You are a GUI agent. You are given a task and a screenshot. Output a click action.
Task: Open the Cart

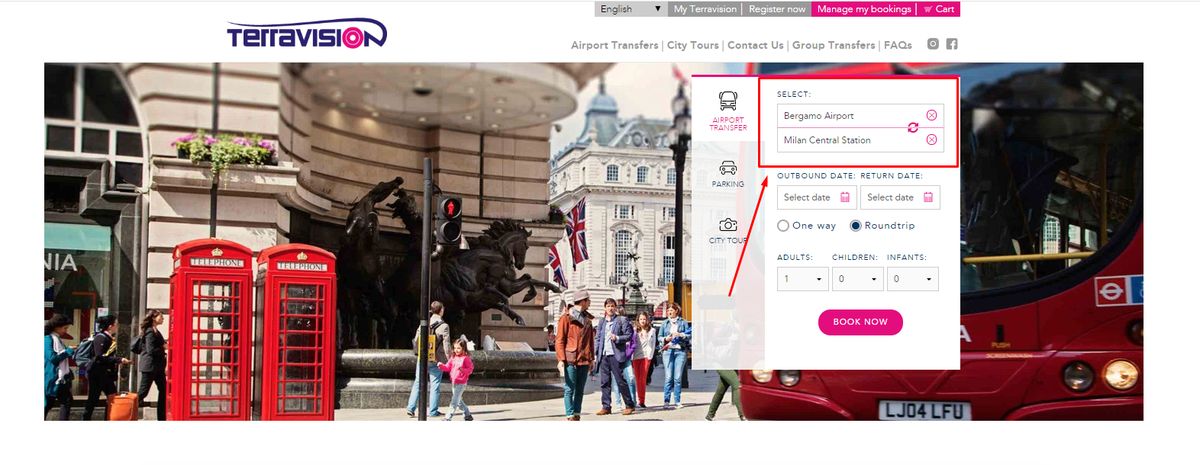pos(939,9)
